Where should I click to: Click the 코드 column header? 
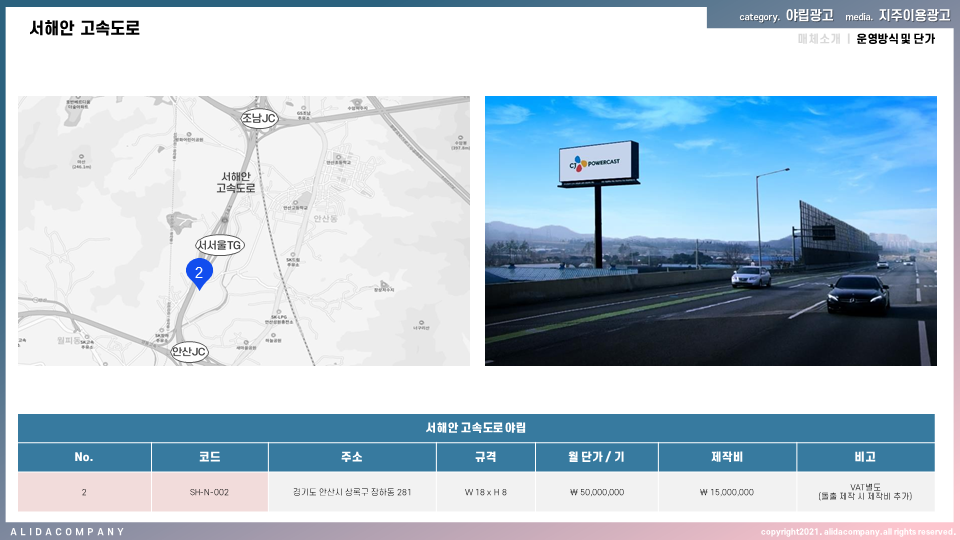tap(210, 457)
